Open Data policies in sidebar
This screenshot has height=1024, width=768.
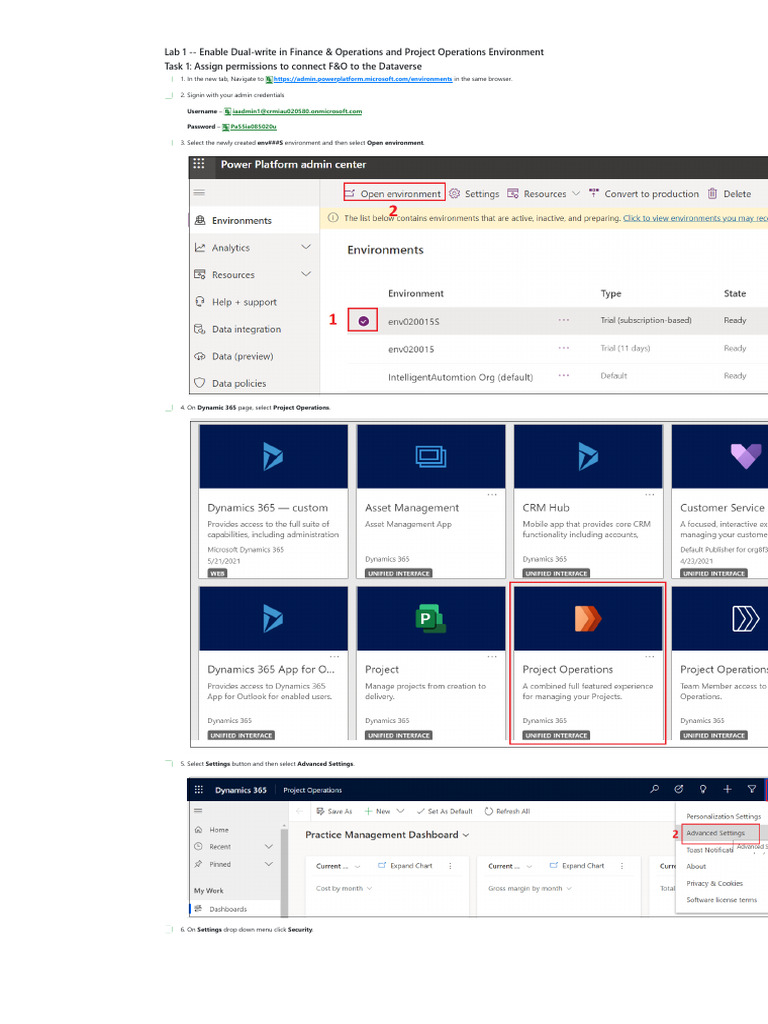(x=238, y=383)
